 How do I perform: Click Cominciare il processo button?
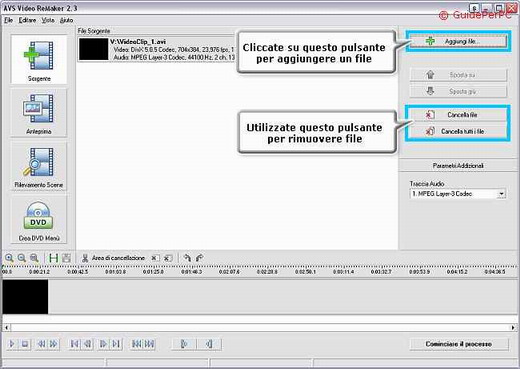459,344
